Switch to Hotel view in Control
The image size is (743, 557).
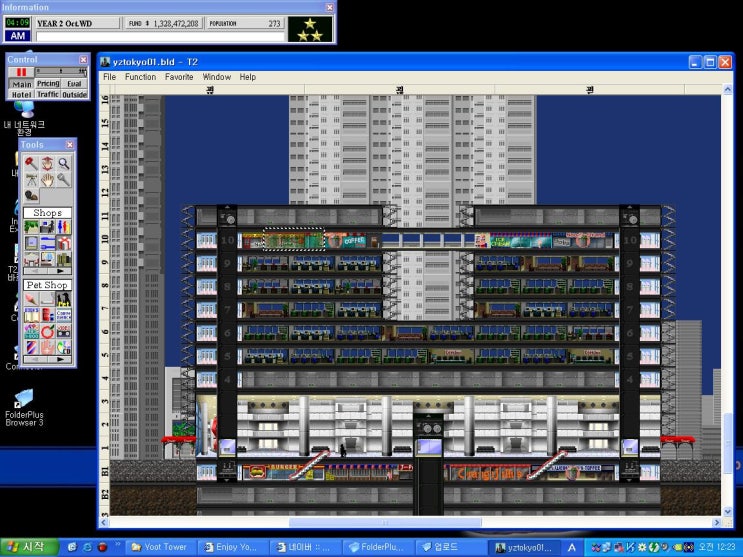[21, 94]
